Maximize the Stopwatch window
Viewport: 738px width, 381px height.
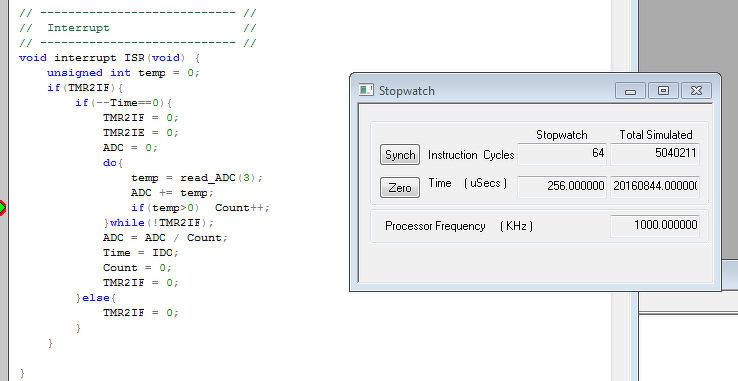[x=663, y=90]
